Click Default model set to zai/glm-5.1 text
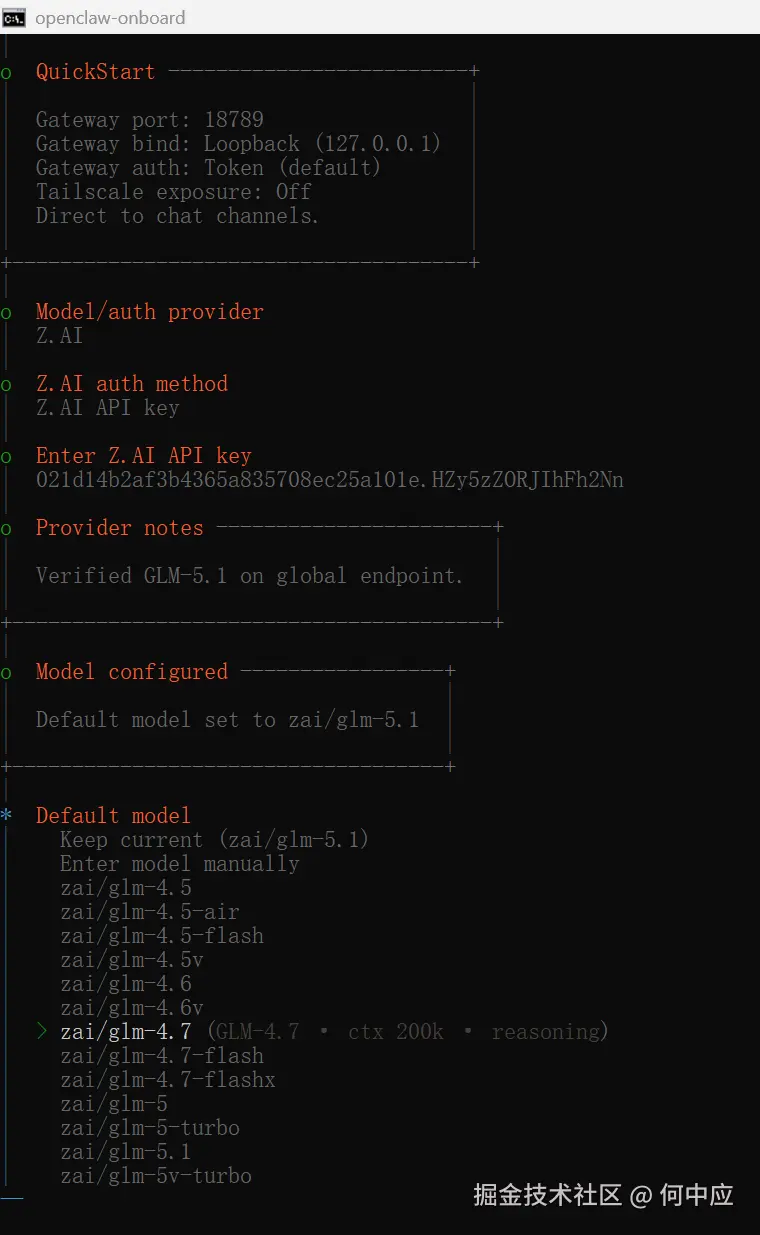This screenshot has width=760, height=1235. pyautogui.click(x=227, y=720)
